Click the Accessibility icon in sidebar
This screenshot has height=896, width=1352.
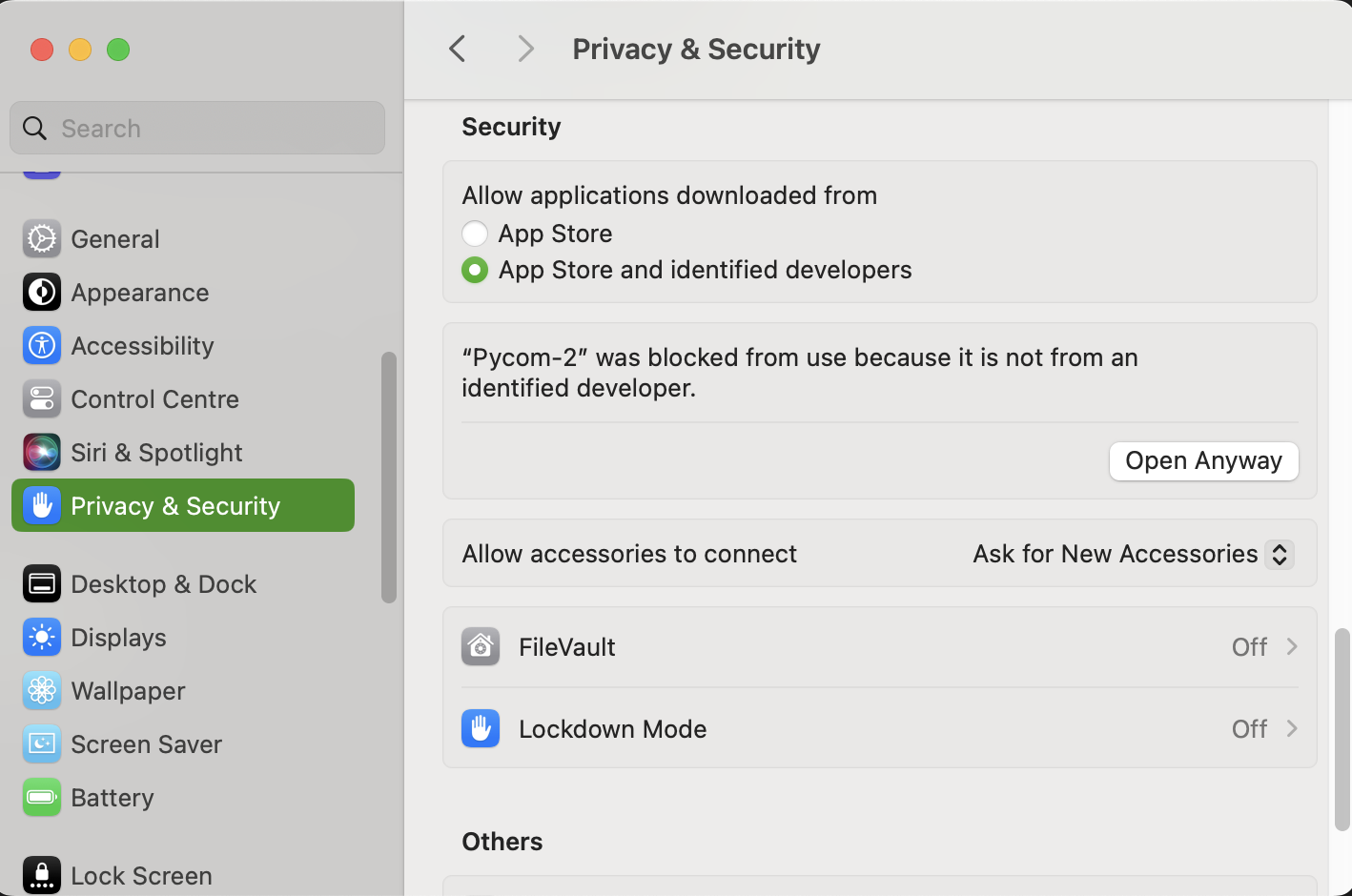[42, 346]
